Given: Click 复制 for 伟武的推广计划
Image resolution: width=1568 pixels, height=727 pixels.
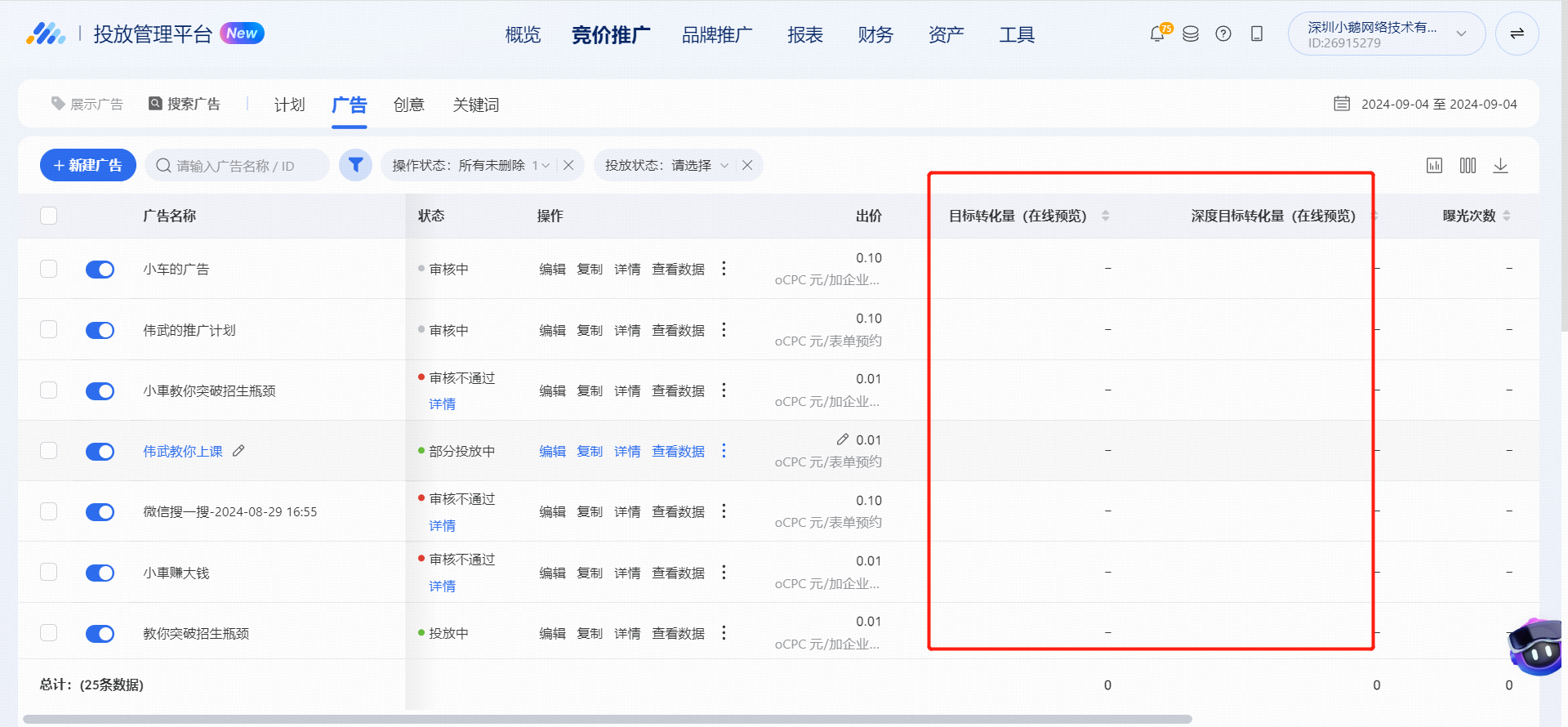Looking at the screenshot, I should click(x=590, y=330).
